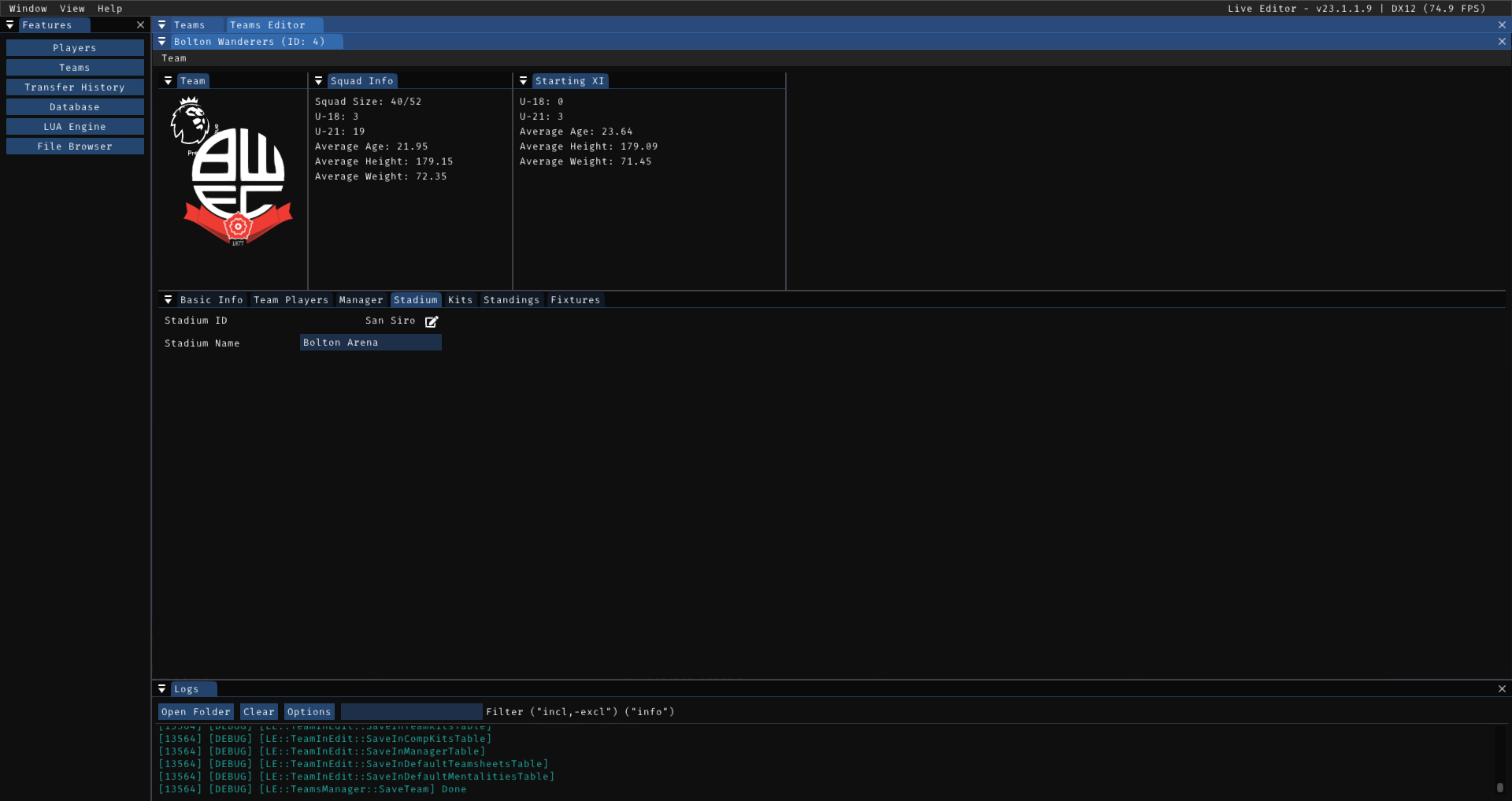The width and height of the screenshot is (1512, 801).
Task: Open the Basic Info tab
Action: click(212, 300)
